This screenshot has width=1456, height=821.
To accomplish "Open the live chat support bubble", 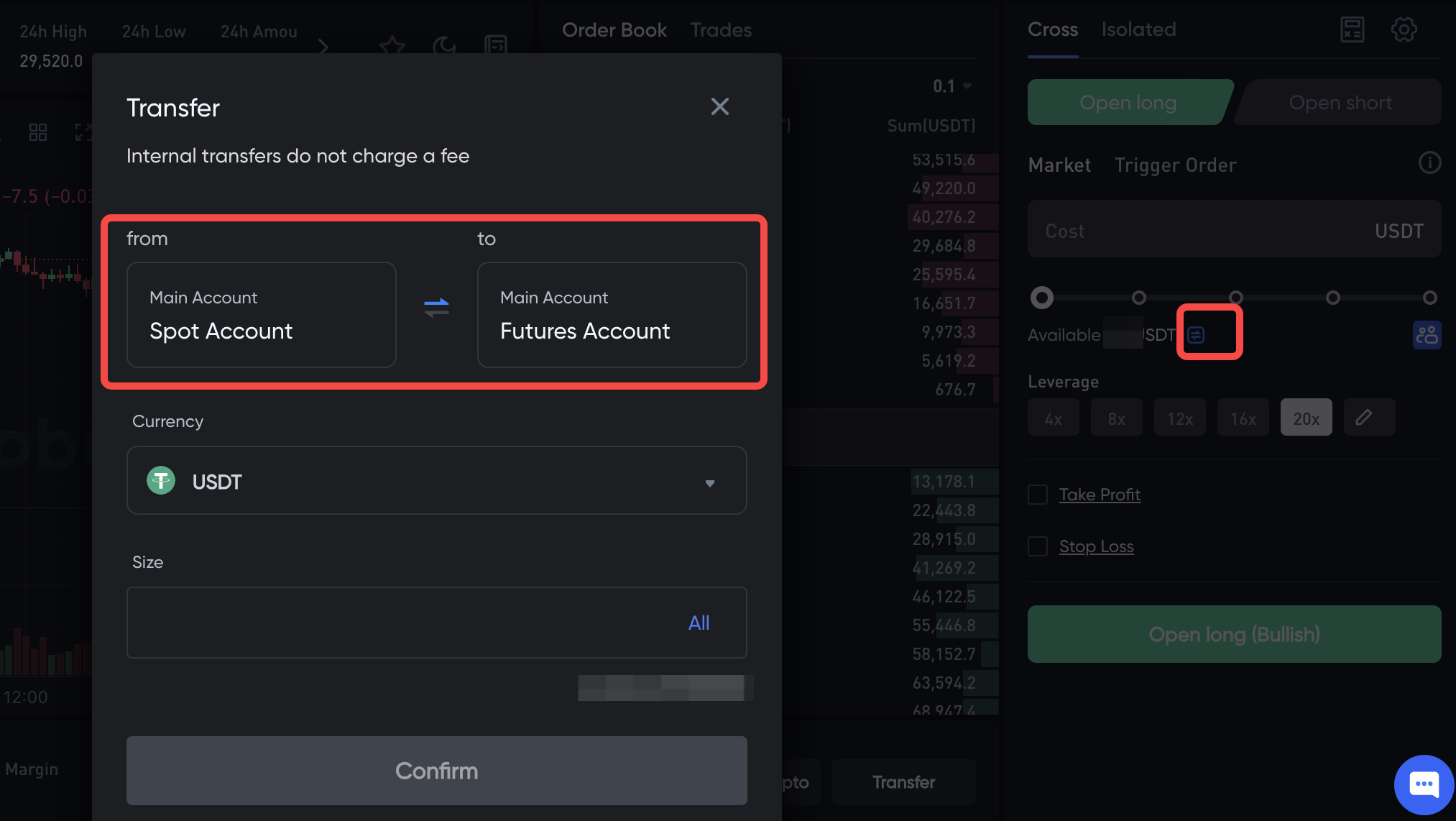I will (x=1424, y=784).
